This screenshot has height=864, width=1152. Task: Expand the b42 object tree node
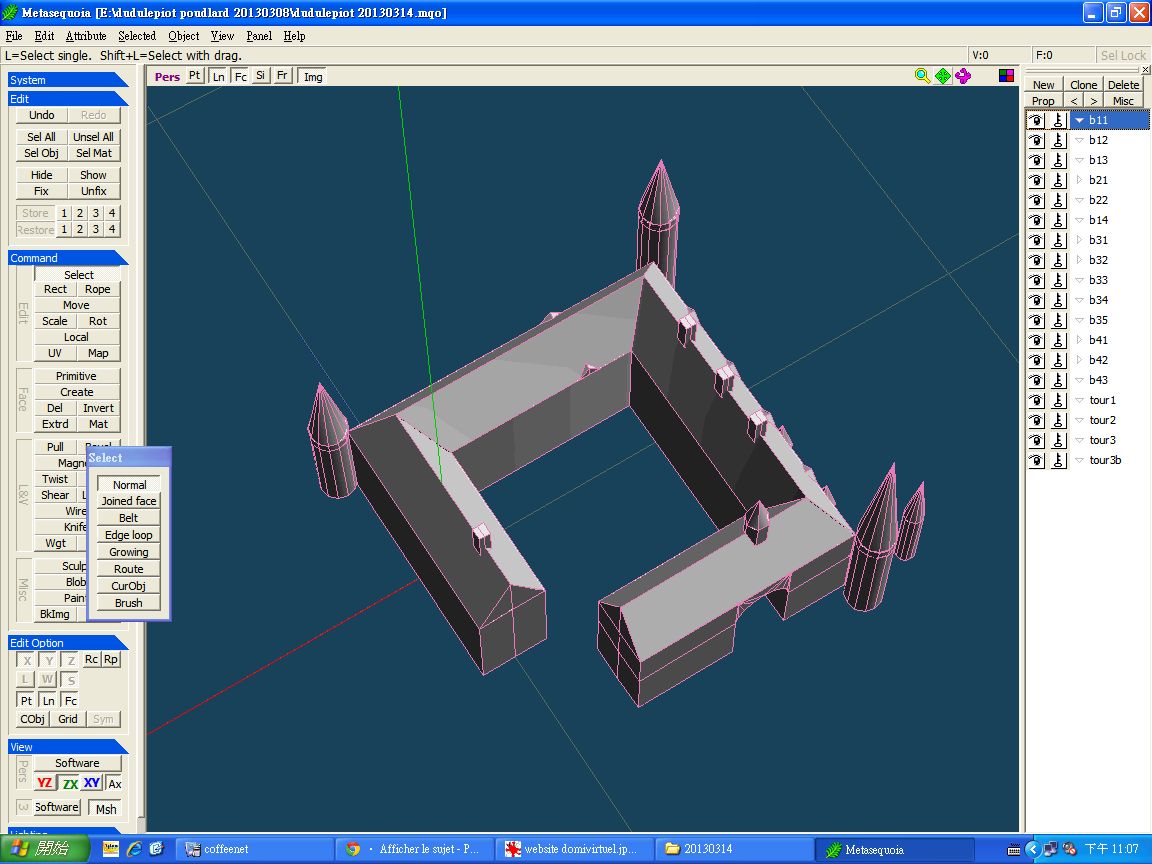tap(1079, 361)
